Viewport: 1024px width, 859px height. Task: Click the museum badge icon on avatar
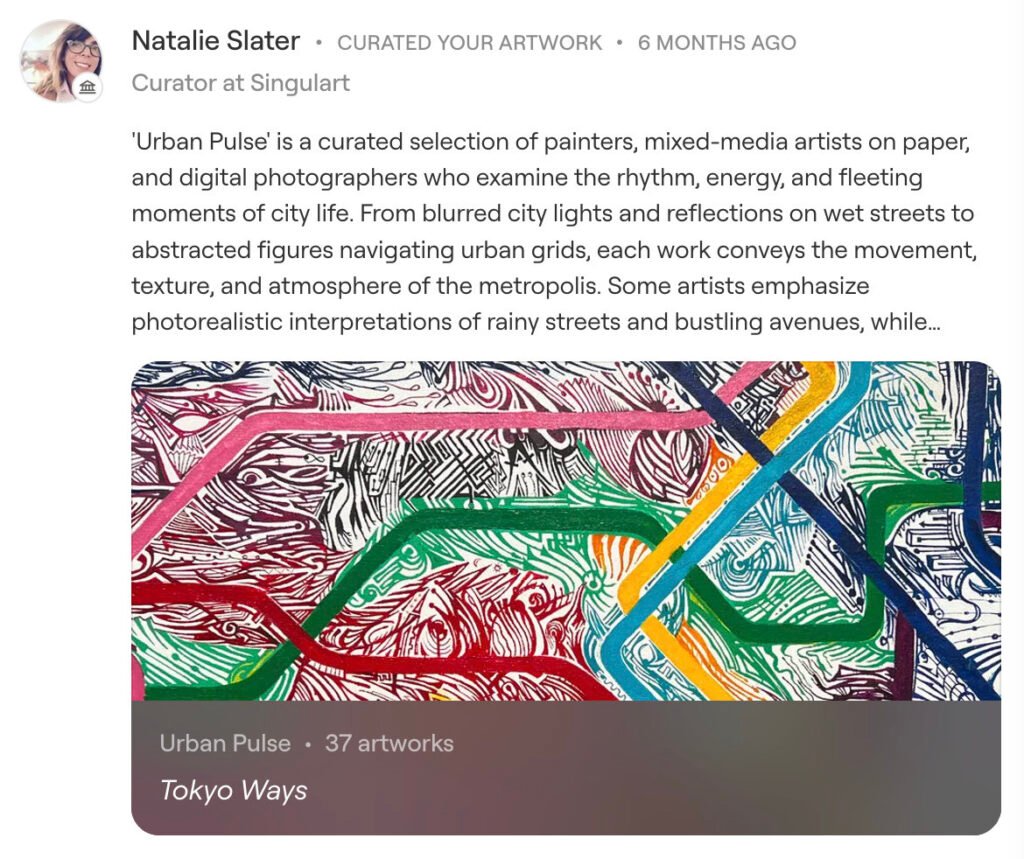coord(88,89)
